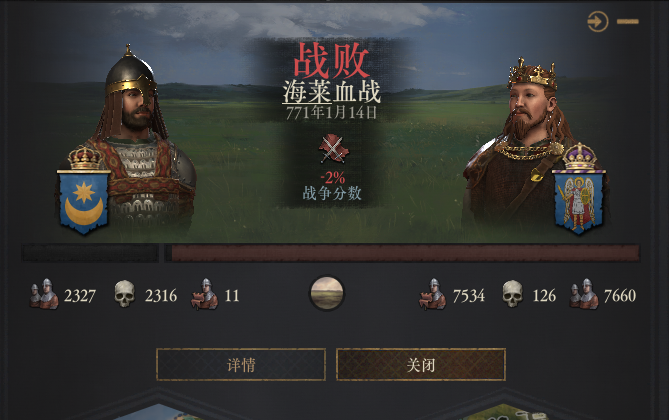Click the left skull casualties icon
The height and width of the screenshot is (420, 669).
click(x=125, y=294)
